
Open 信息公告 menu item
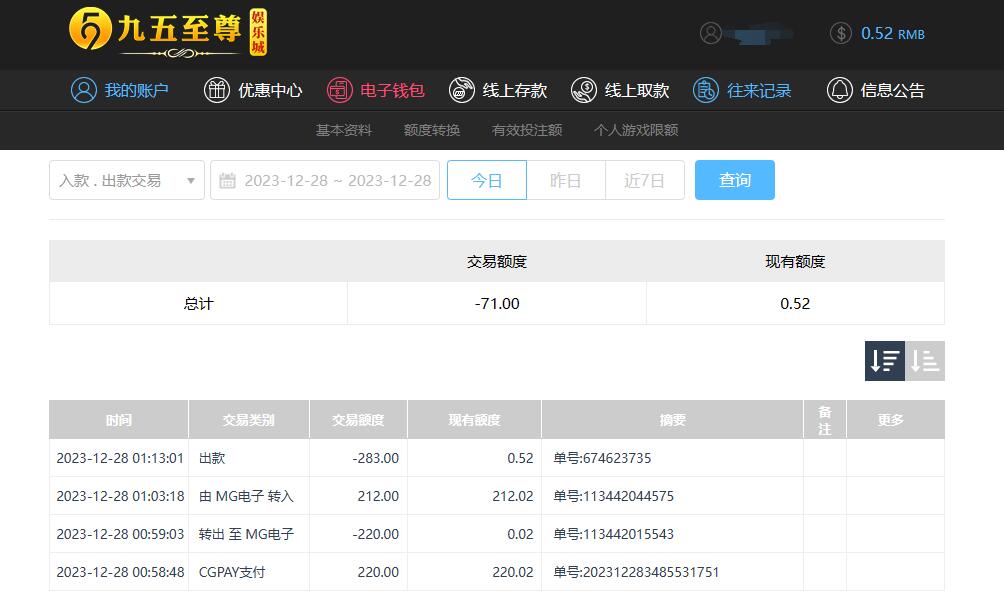click(876, 90)
